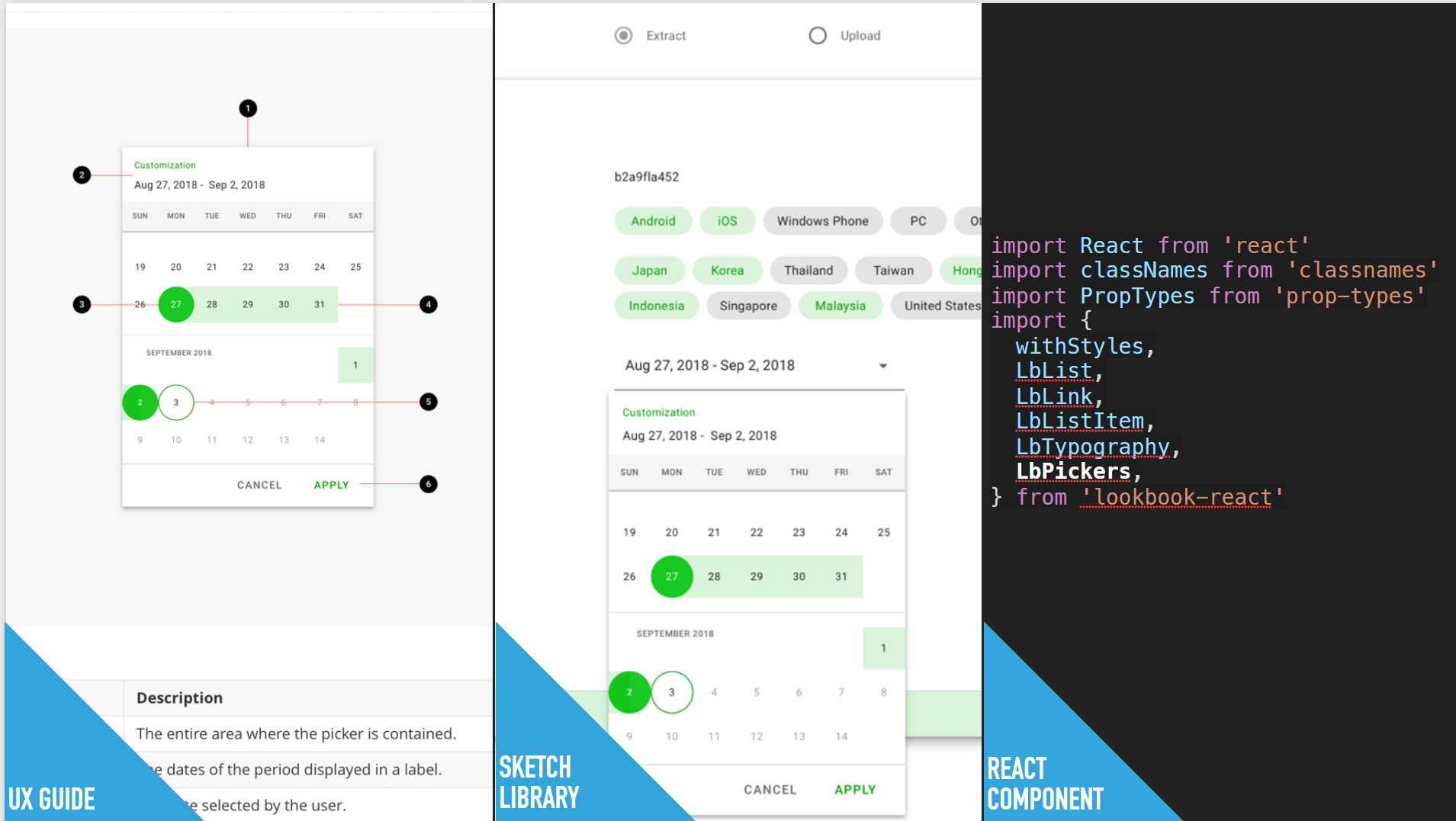Toggle the Japan country chip
Image resolution: width=1456 pixels, height=821 pixels.
[x=650, y=271]
